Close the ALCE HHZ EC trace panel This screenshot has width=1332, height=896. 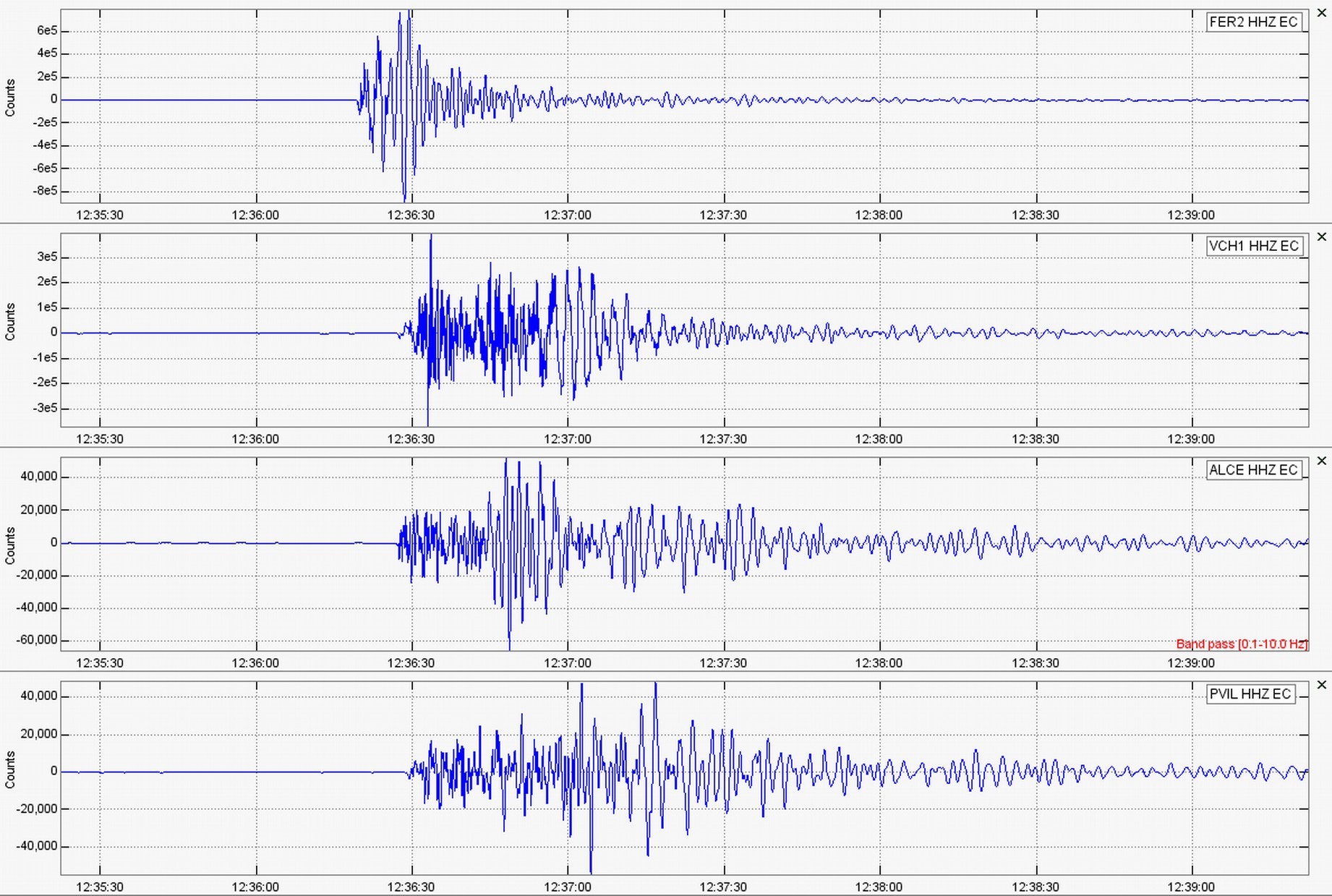1322,461
